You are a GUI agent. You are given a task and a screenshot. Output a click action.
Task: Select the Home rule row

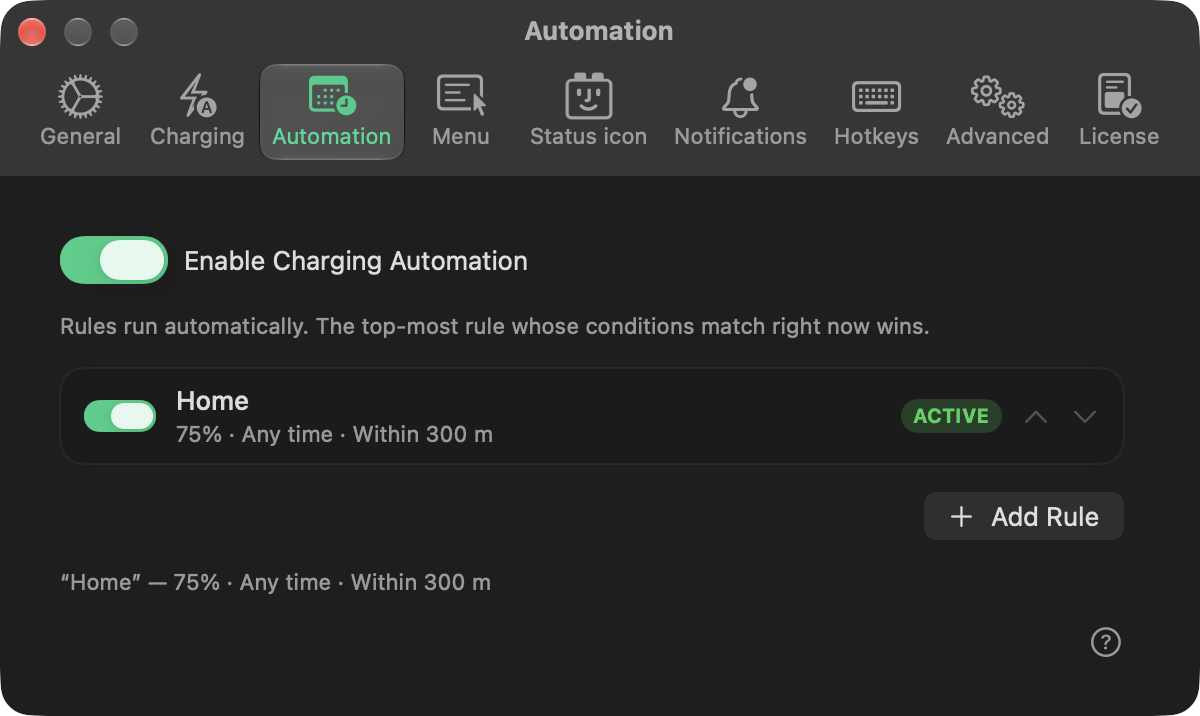point(592,416)
